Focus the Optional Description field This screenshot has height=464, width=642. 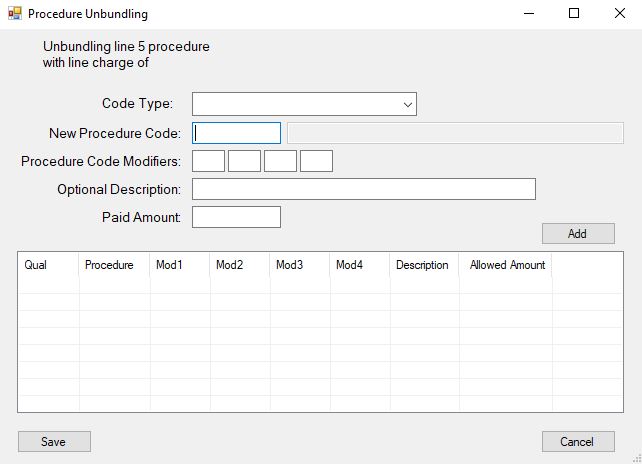click(x=364, y=189)
